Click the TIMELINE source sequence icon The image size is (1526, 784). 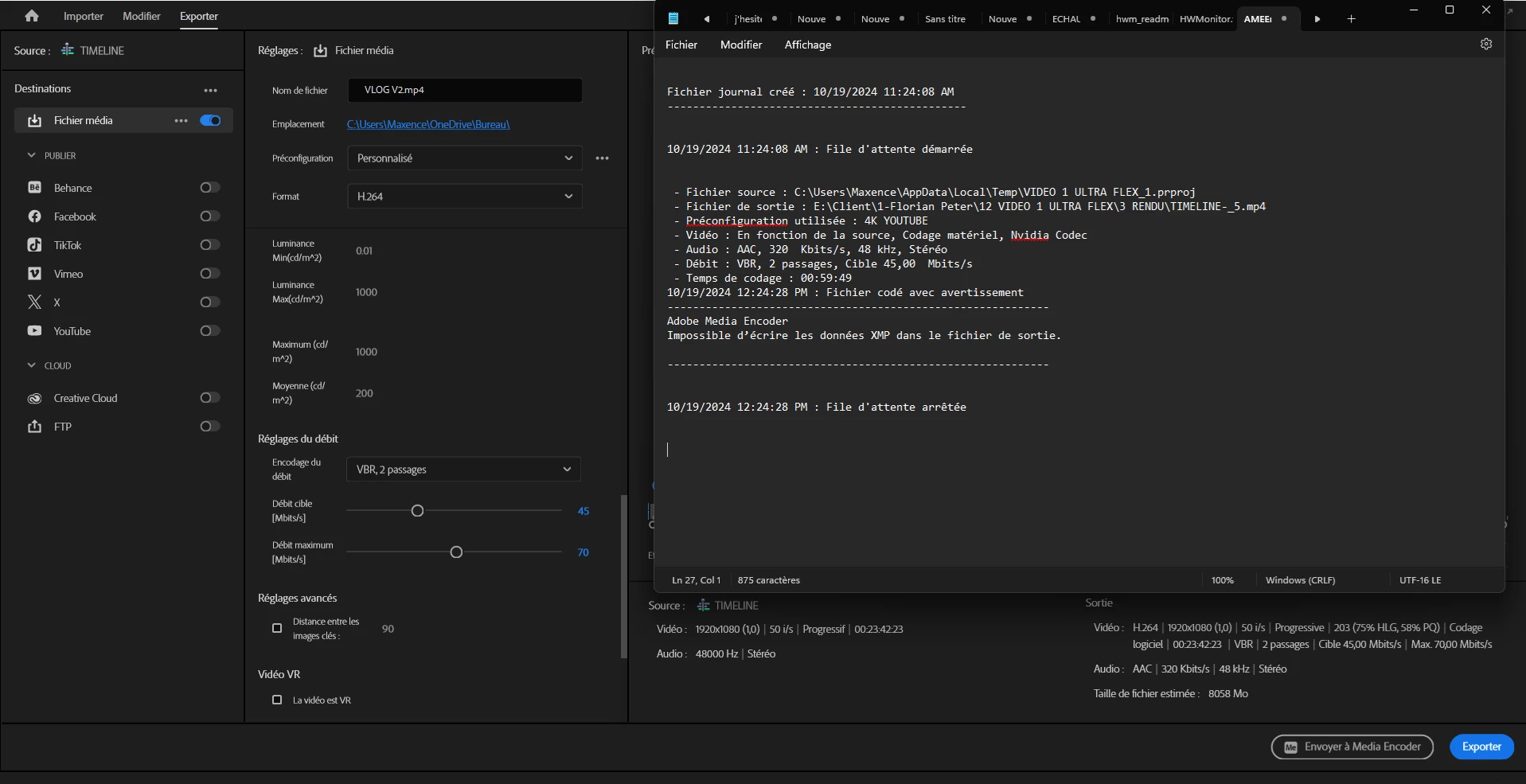pos(68,50)
